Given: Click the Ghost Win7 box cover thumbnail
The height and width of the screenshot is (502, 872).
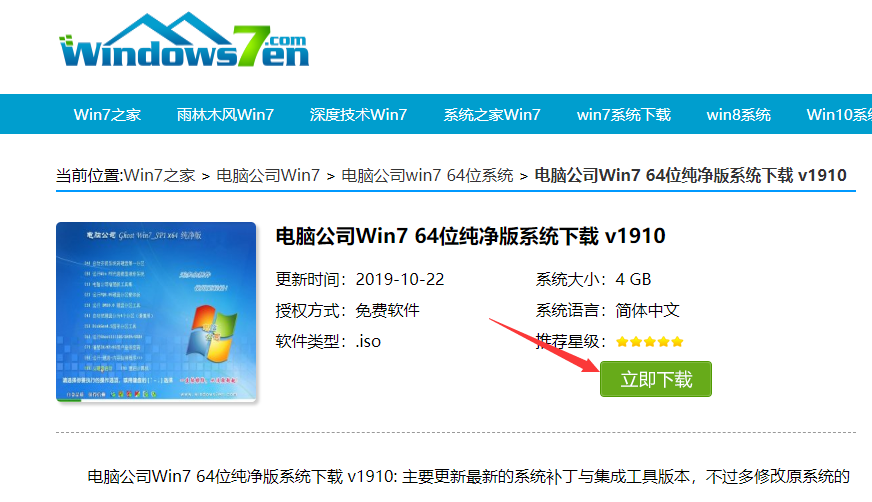Looking at the screenshot, I should tap(156, 312).
